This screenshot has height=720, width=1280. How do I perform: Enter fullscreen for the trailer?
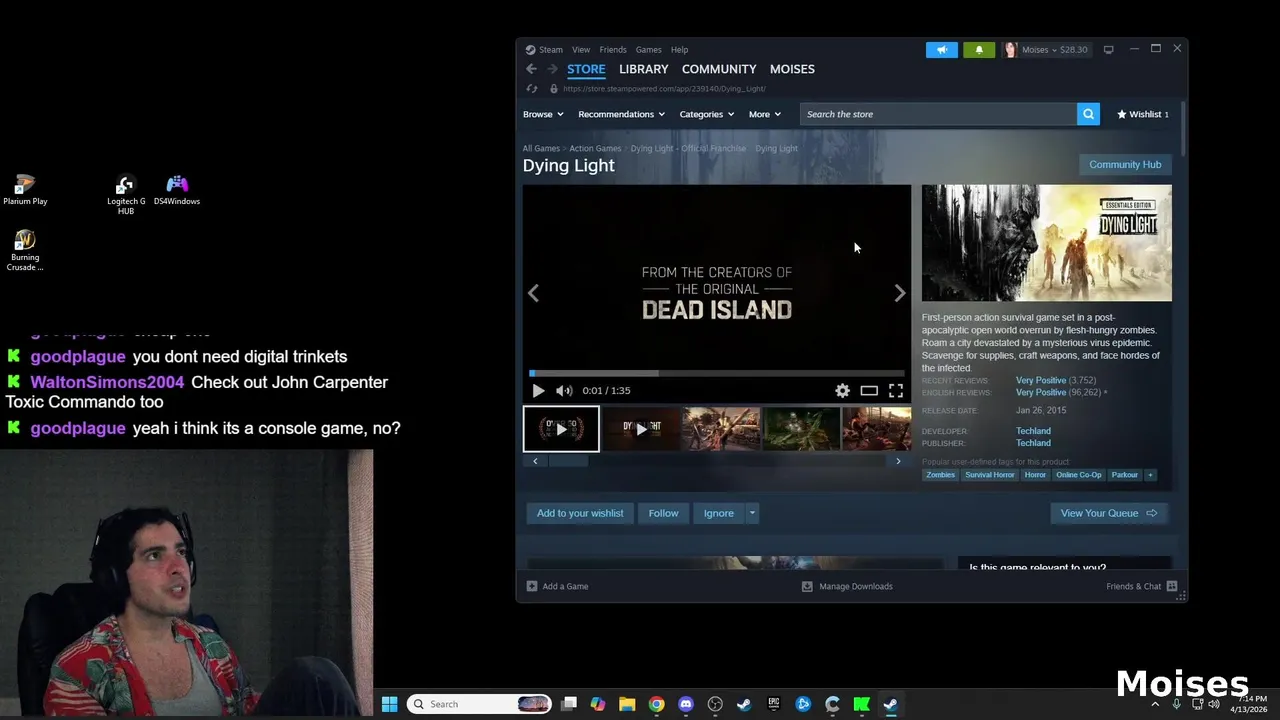point(896,391)
